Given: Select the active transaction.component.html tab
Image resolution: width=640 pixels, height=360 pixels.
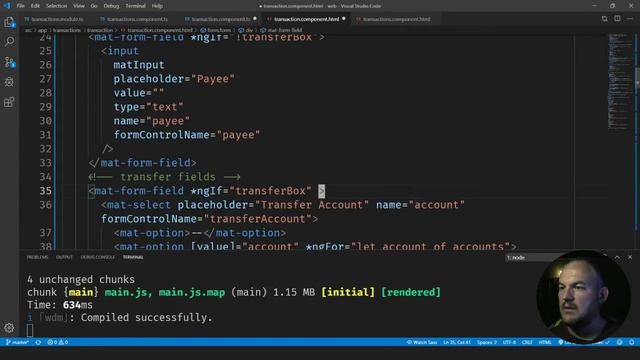Looking at the screenshot, I should (x=306, y=19).
